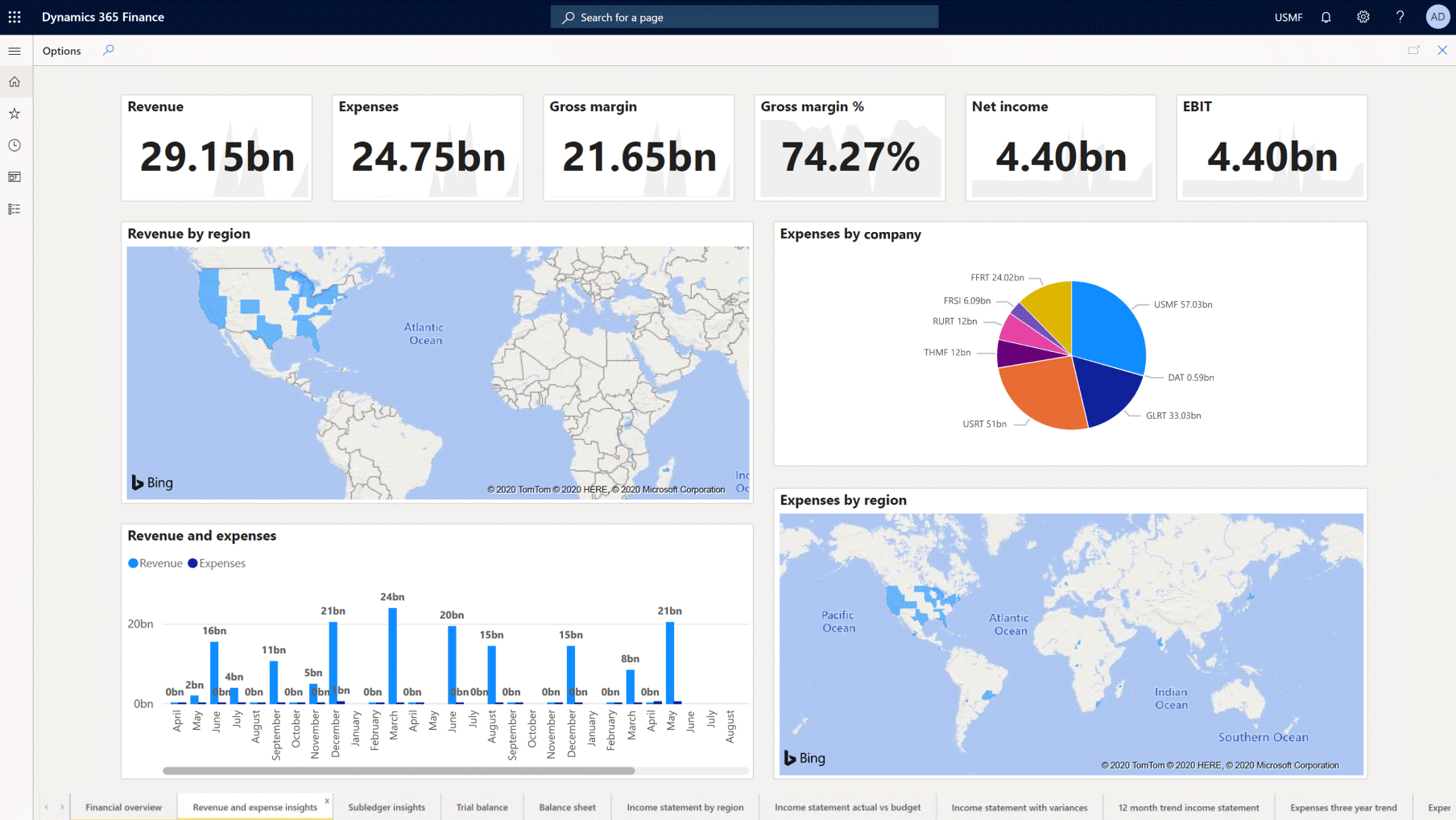
Task: Select the Net income card
Action: click(1061, 148)
